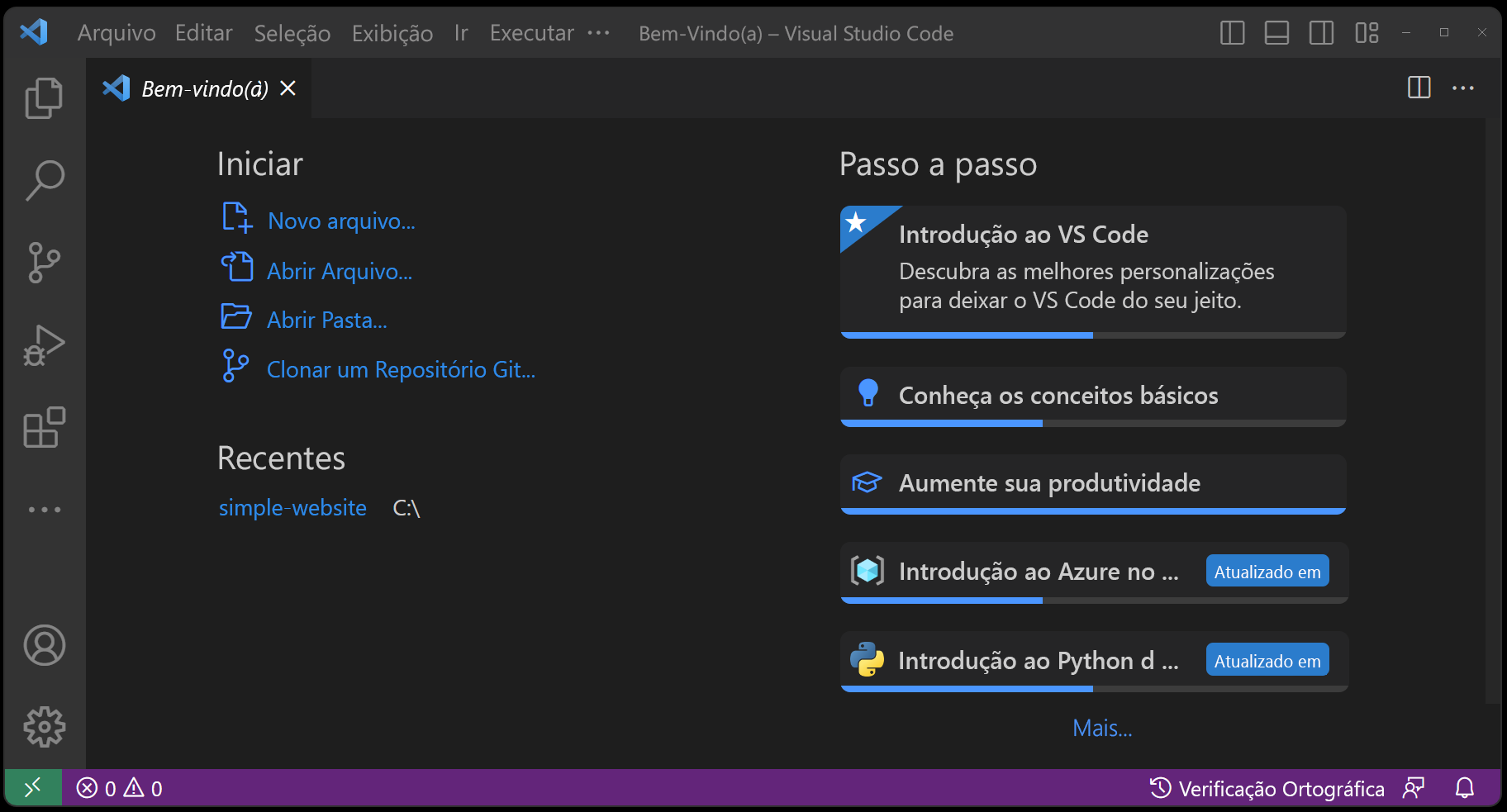Open Conheça os conceitos básicos walkthrough
Image resolution: width=1507 pixels, height=812 pixels.
coord(1093,397)
